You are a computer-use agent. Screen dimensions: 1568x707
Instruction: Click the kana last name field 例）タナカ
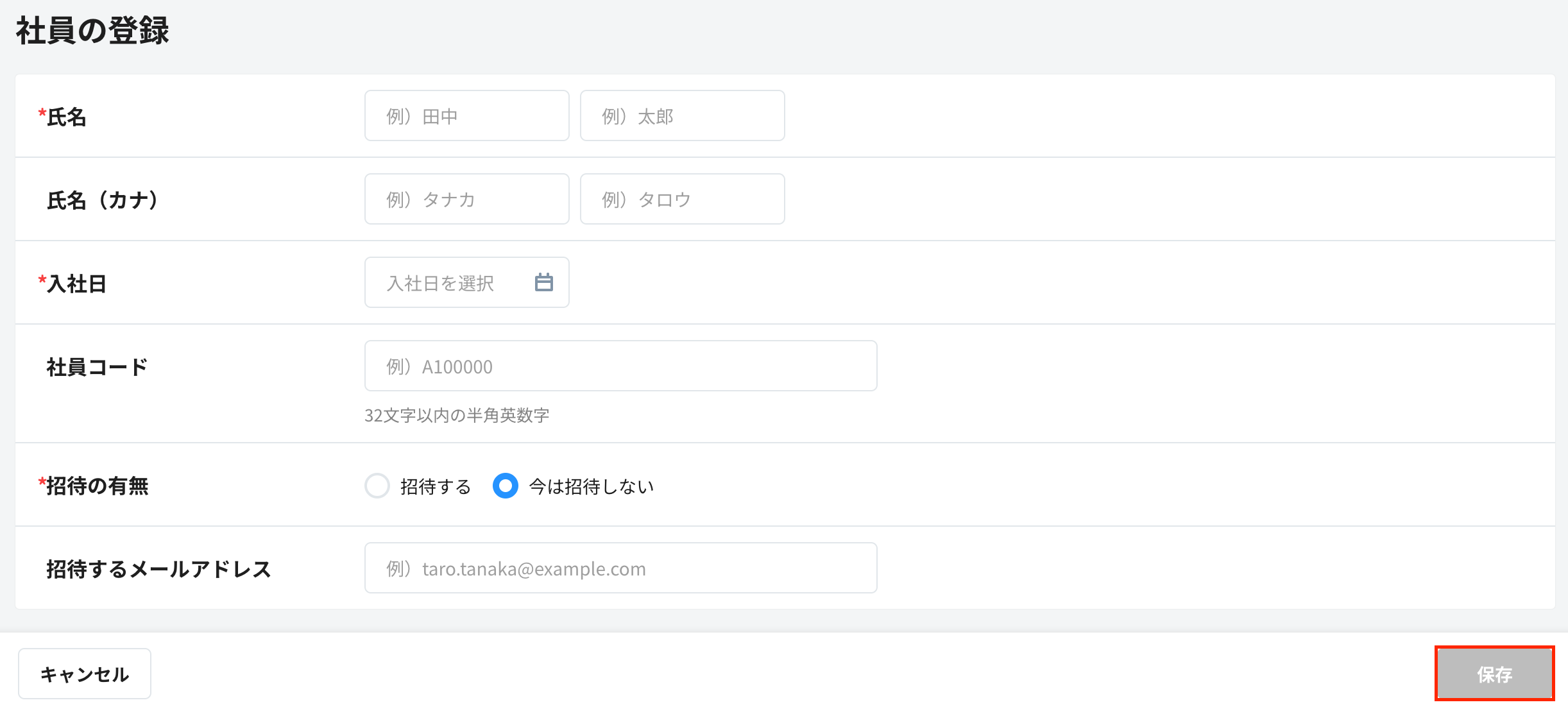pyautogui.click(x=466, y=200)
